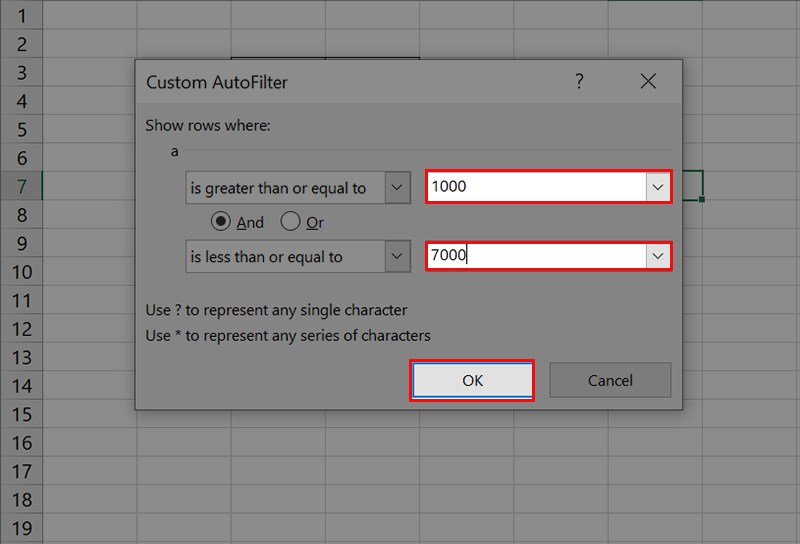This screenshot has height=544, width=800.
Task: Cancel the Custom AutoFilter dialog
Action: 610,380
